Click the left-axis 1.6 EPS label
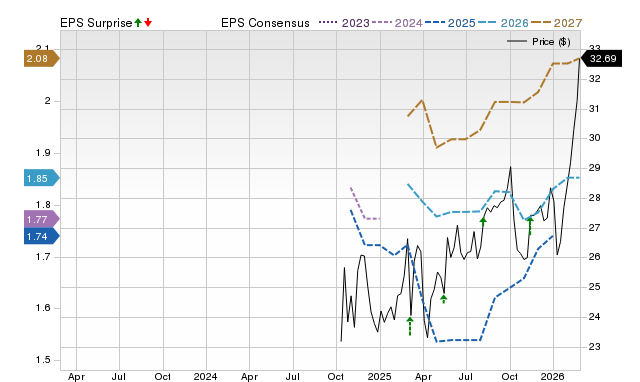This screenshot has width=640, height=382. pyautogui.click(x=43, y=308)
